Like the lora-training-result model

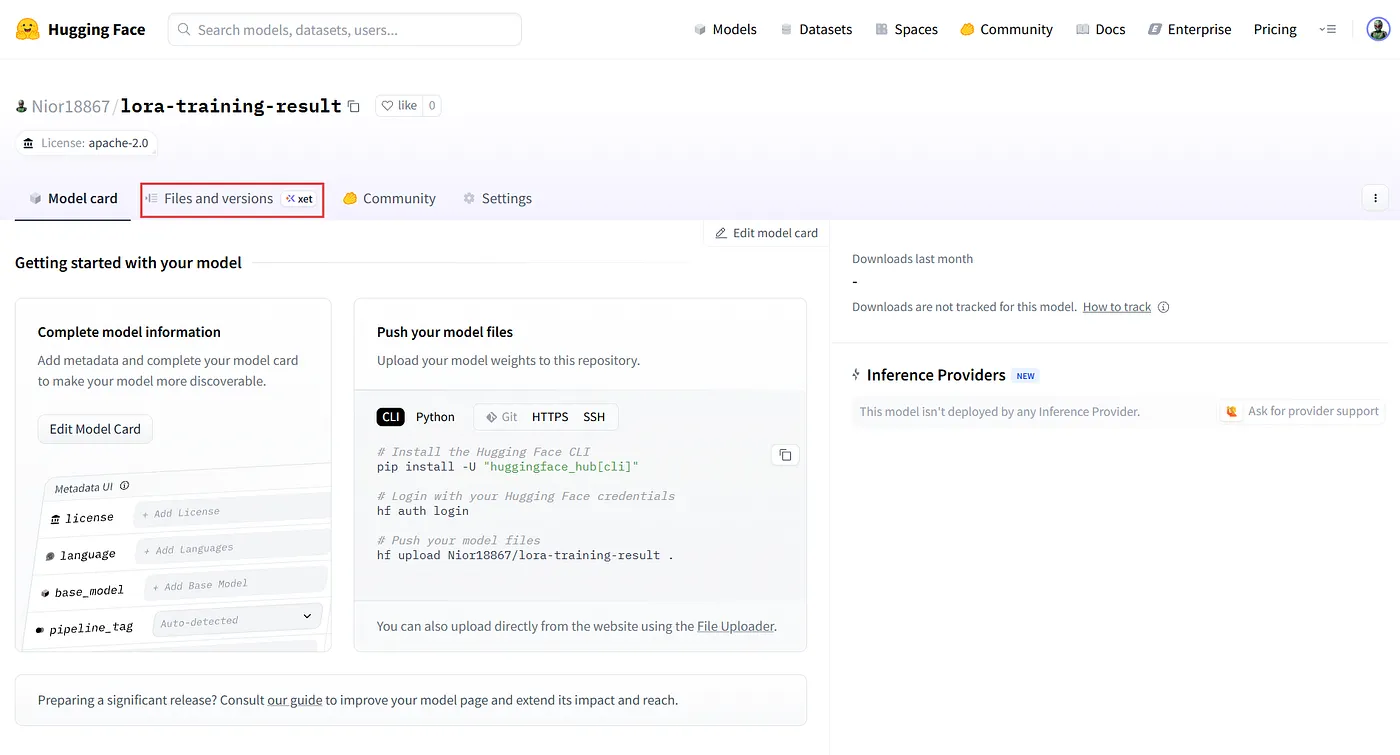(398, 105)
